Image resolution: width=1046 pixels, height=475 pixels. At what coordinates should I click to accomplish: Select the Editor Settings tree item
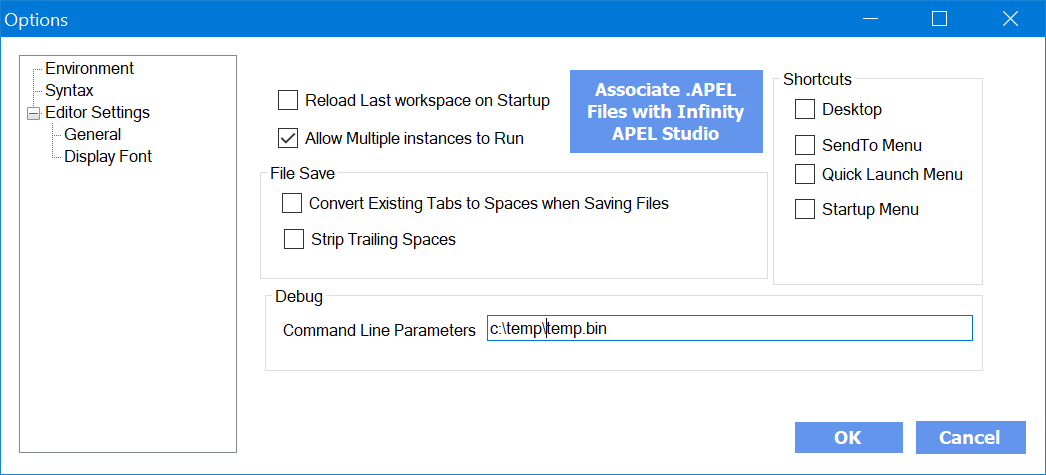click(97, 113)
